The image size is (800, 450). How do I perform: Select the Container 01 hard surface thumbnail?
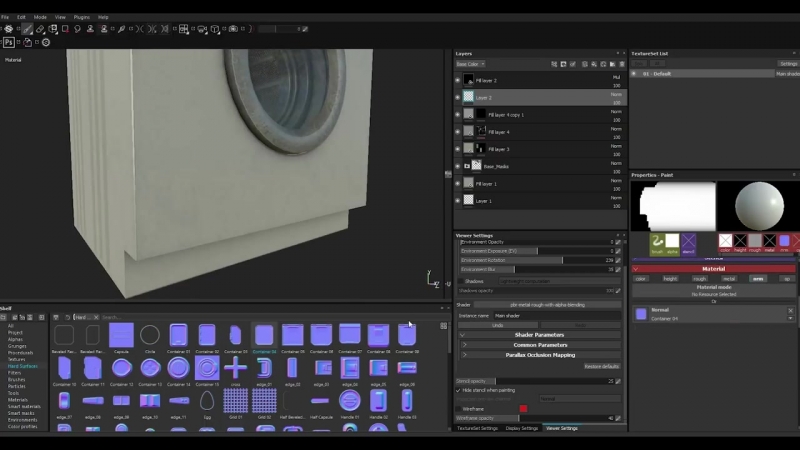pyautogui.click(x=179, y=336)
